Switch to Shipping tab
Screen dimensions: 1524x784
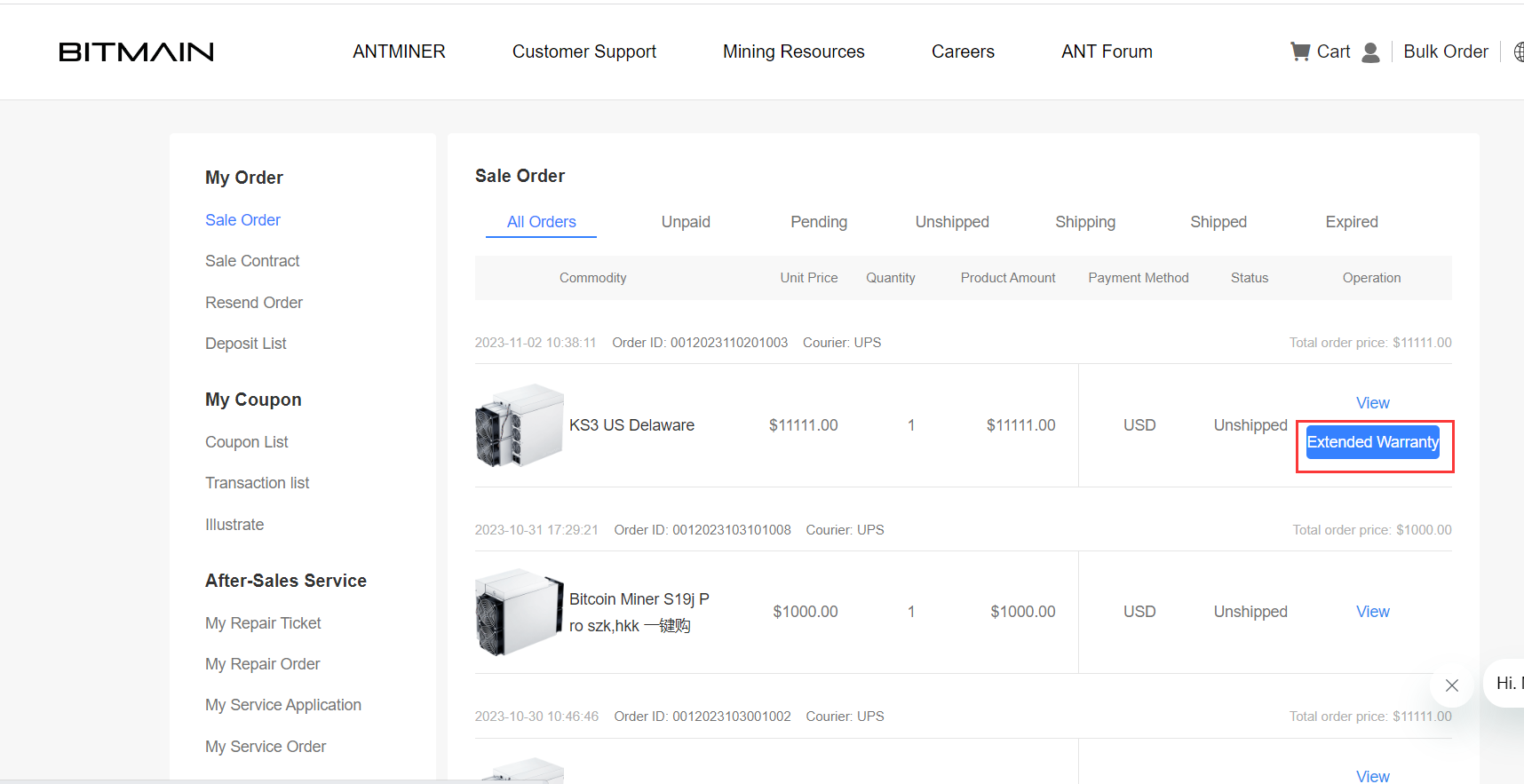1085,222
